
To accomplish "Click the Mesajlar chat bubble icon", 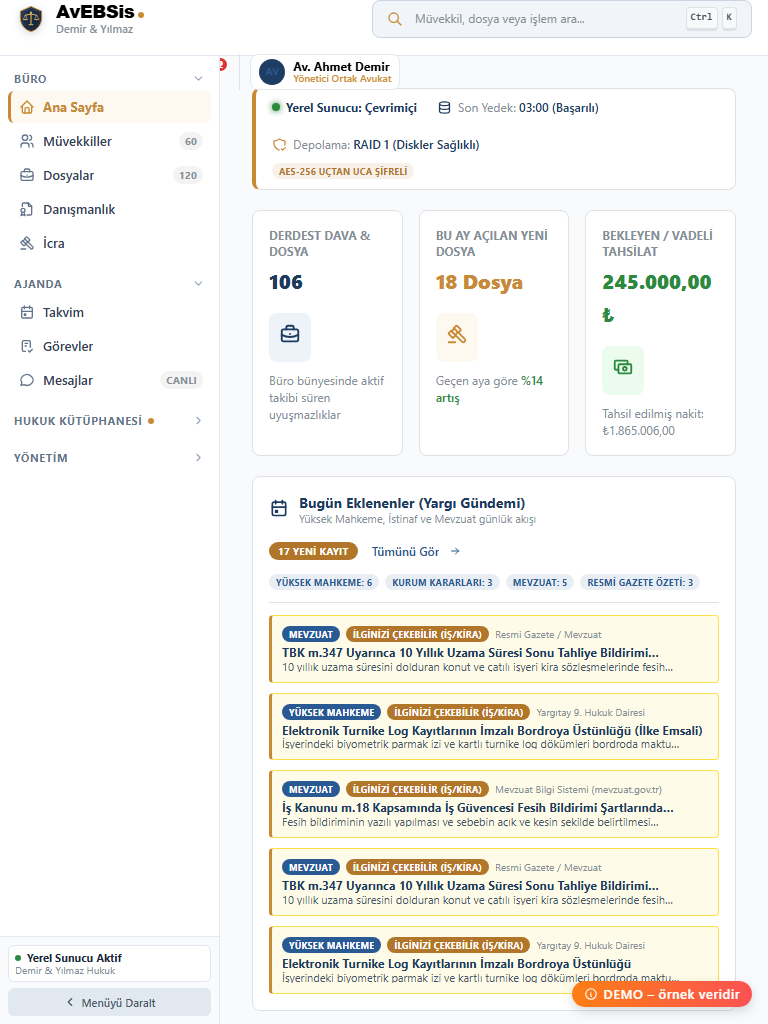I will [27, 380].
